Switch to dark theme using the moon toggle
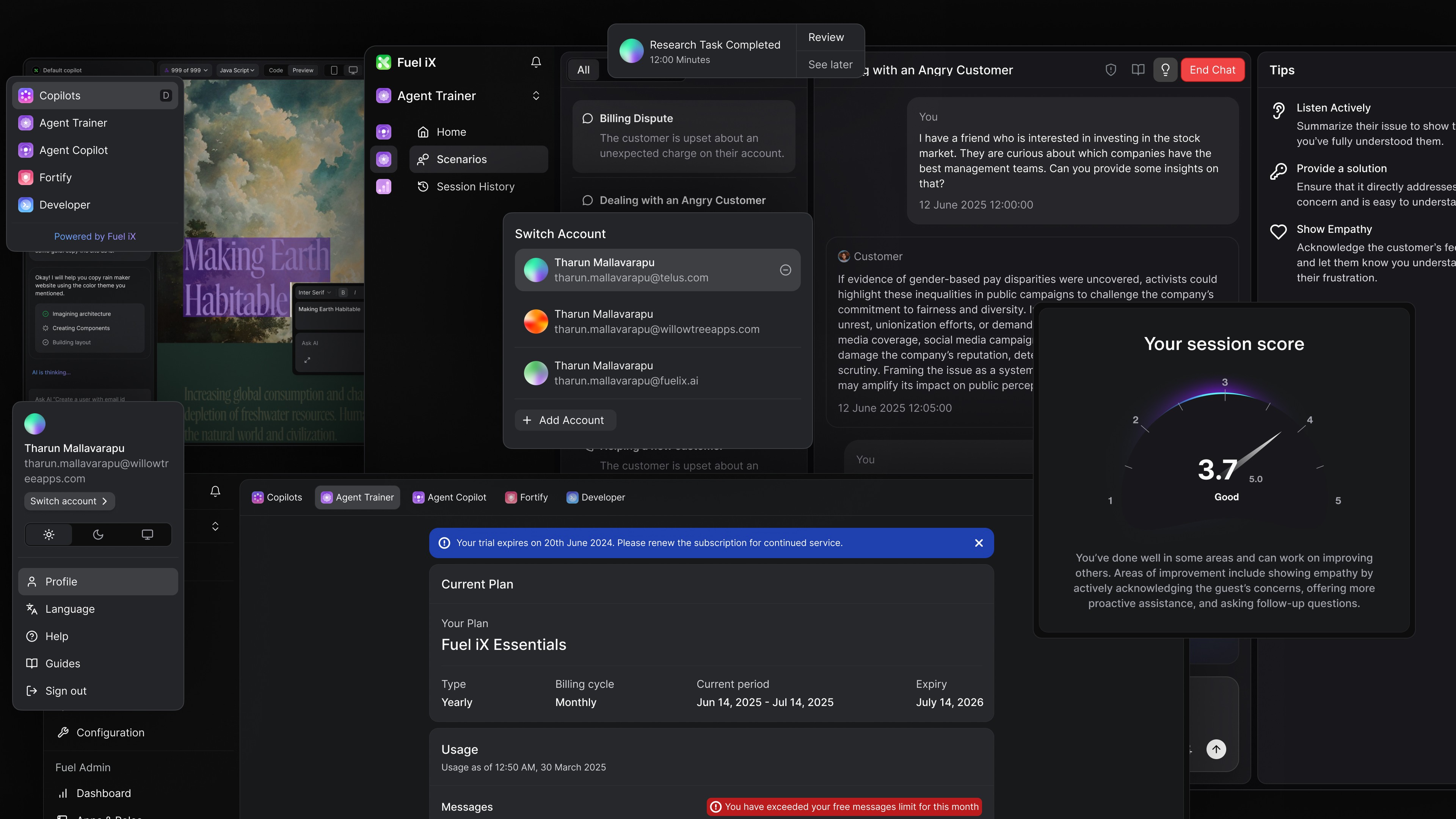 pyautogui.click(x=98, y=534)
